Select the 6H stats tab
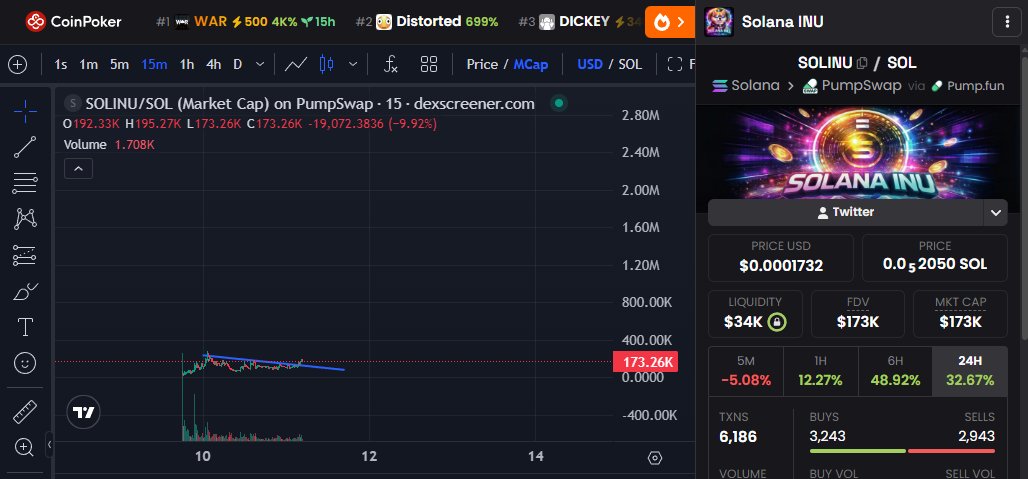 point(896,371)
